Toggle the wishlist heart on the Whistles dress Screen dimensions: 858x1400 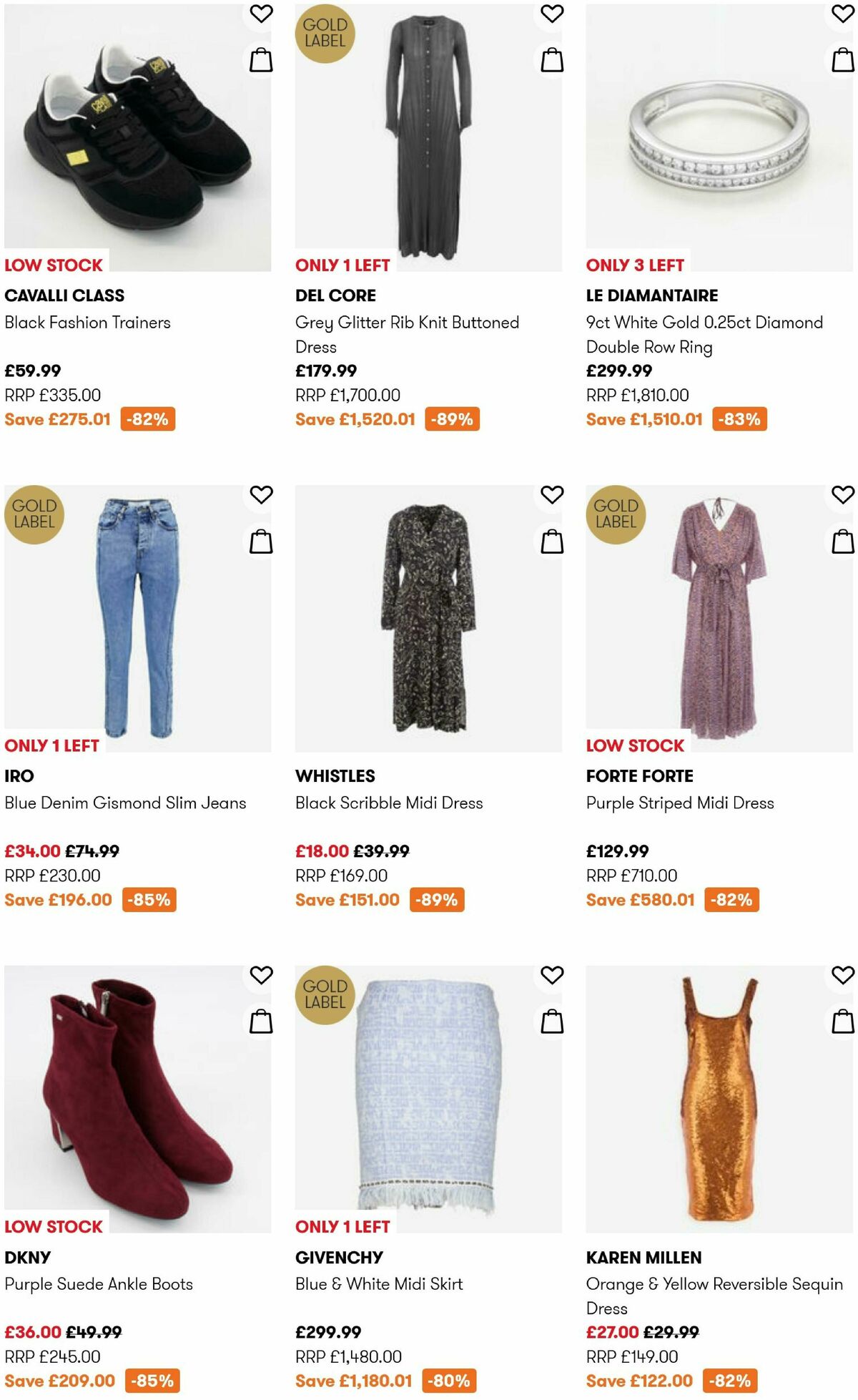[x=551, y=495]
